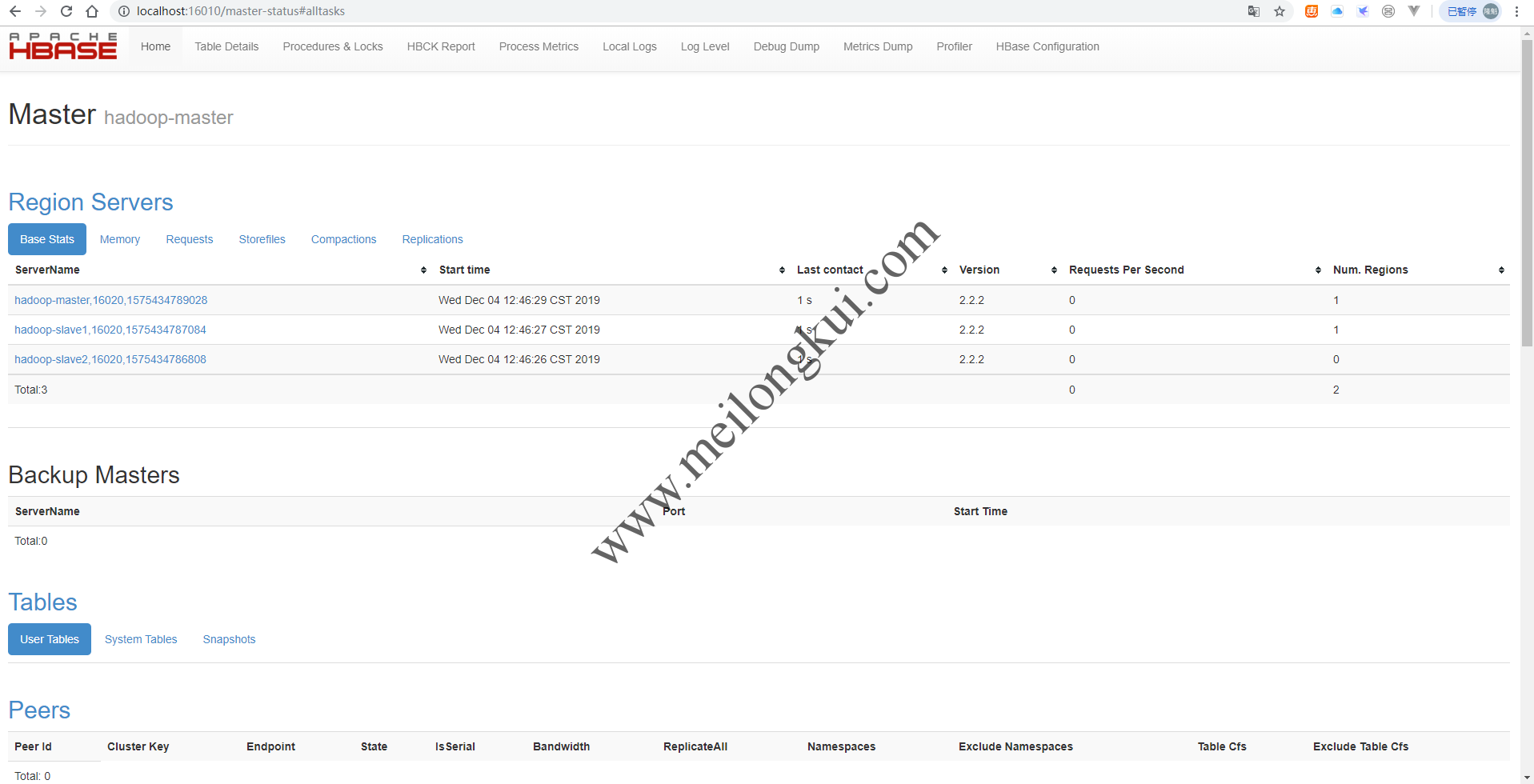Sort by Requests Per Second column arrows

pos(1318,270)
